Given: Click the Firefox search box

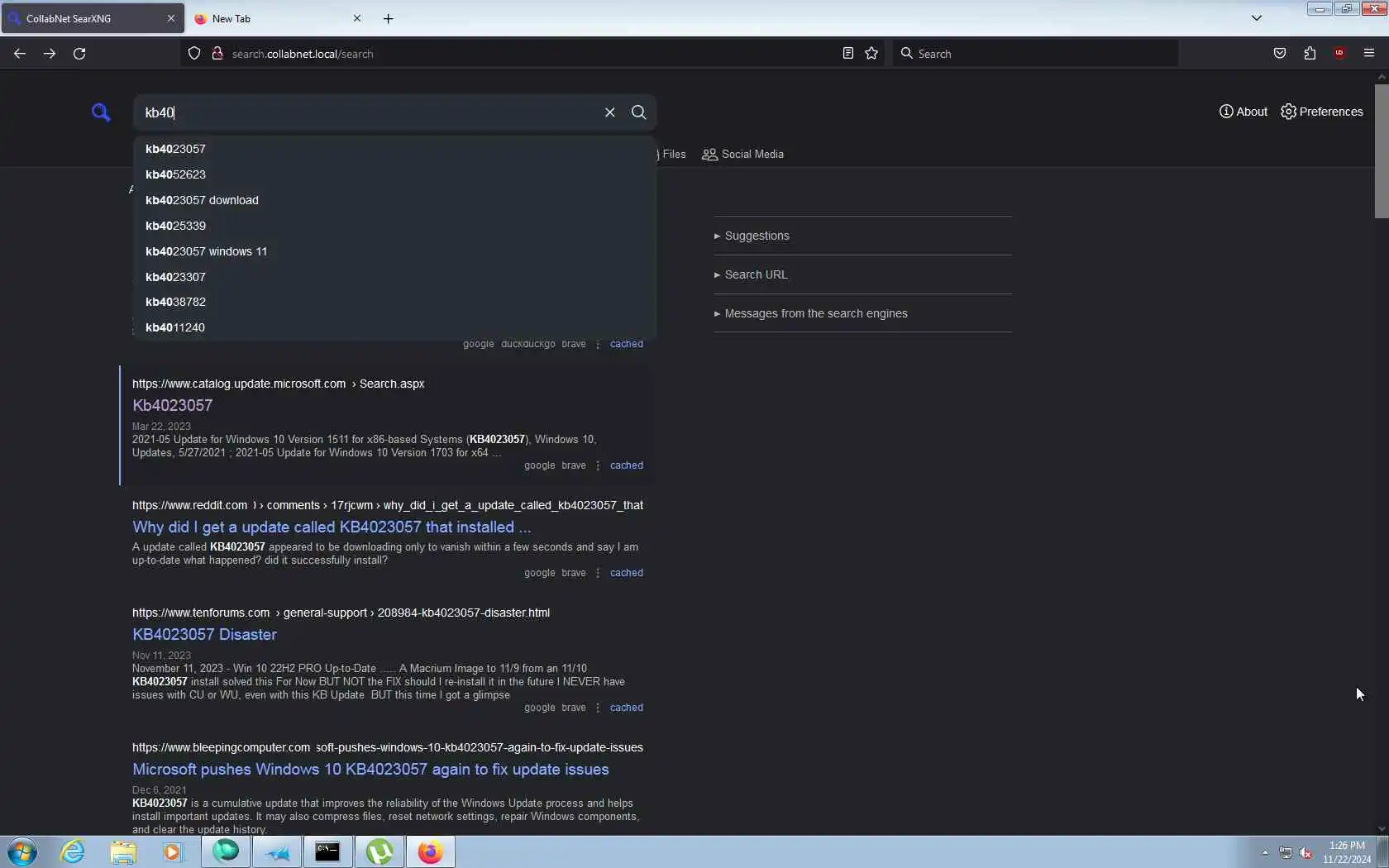Looking at the screenshot, I should (x=1035, y=54).
